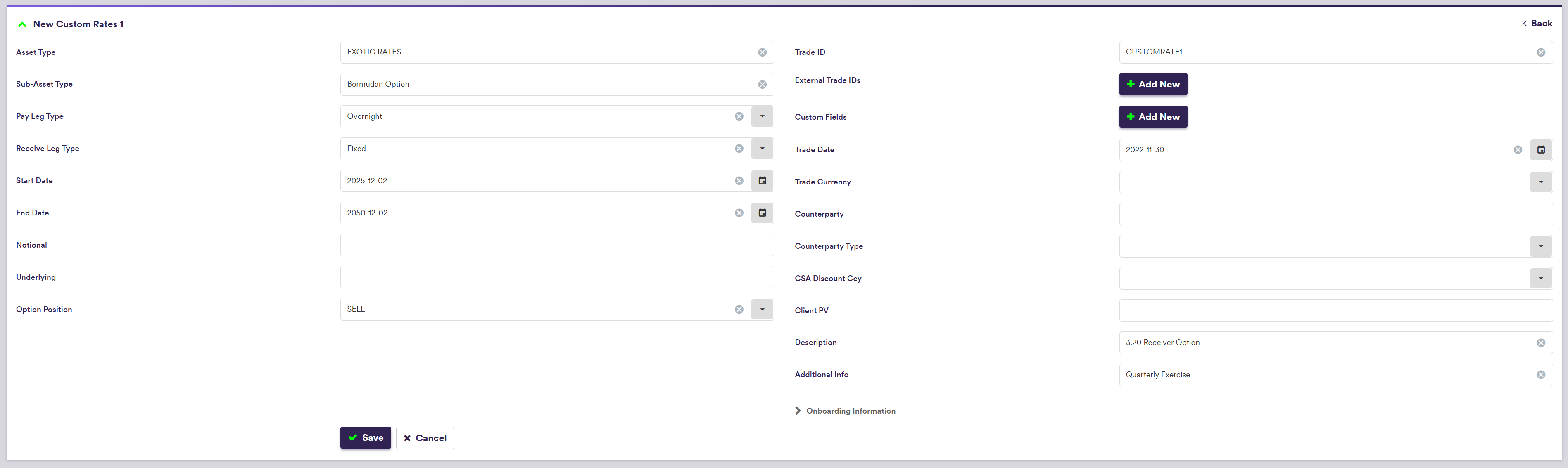Collapse the New Custom Rates 1 section
1568x468 pixels.
[x=23, y=24]
